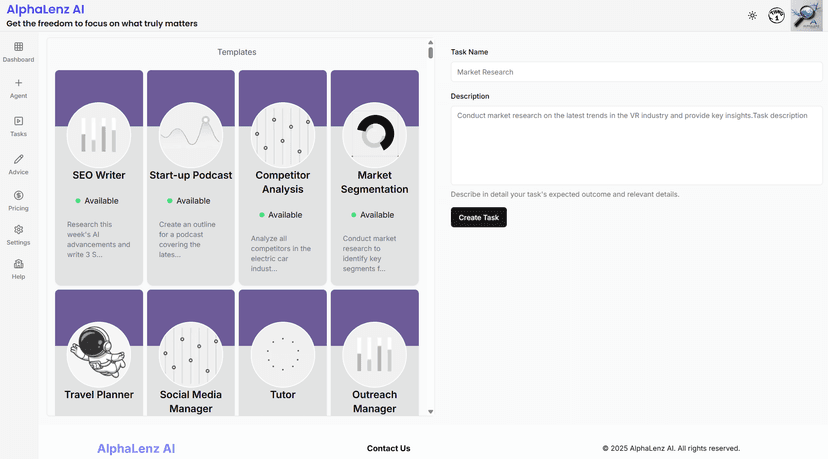
Task: Click the SEO Writer bar chart icon
Action: (x=99, y=134)
